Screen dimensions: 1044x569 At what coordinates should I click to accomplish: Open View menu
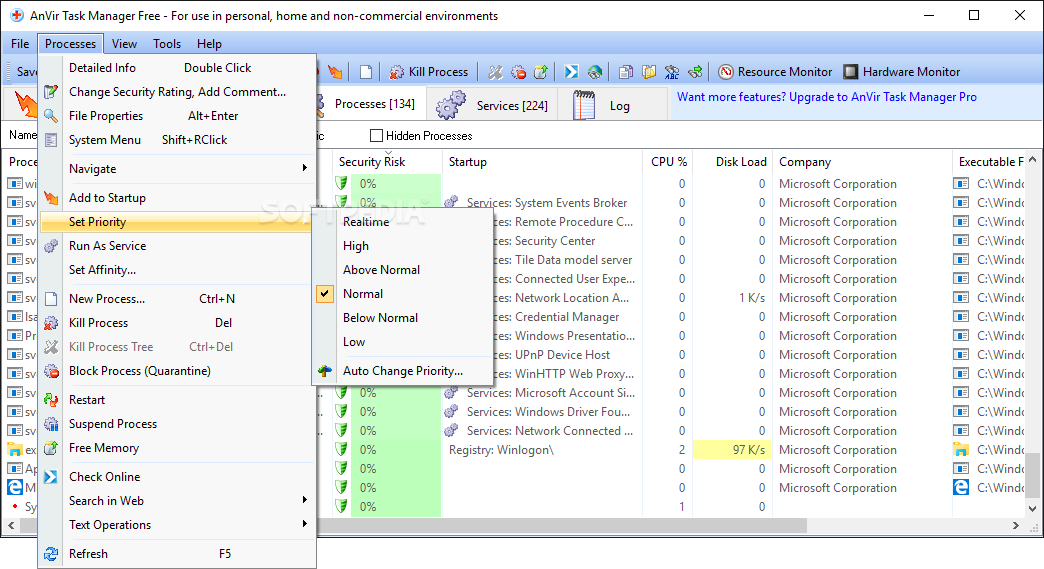[125, 44]
